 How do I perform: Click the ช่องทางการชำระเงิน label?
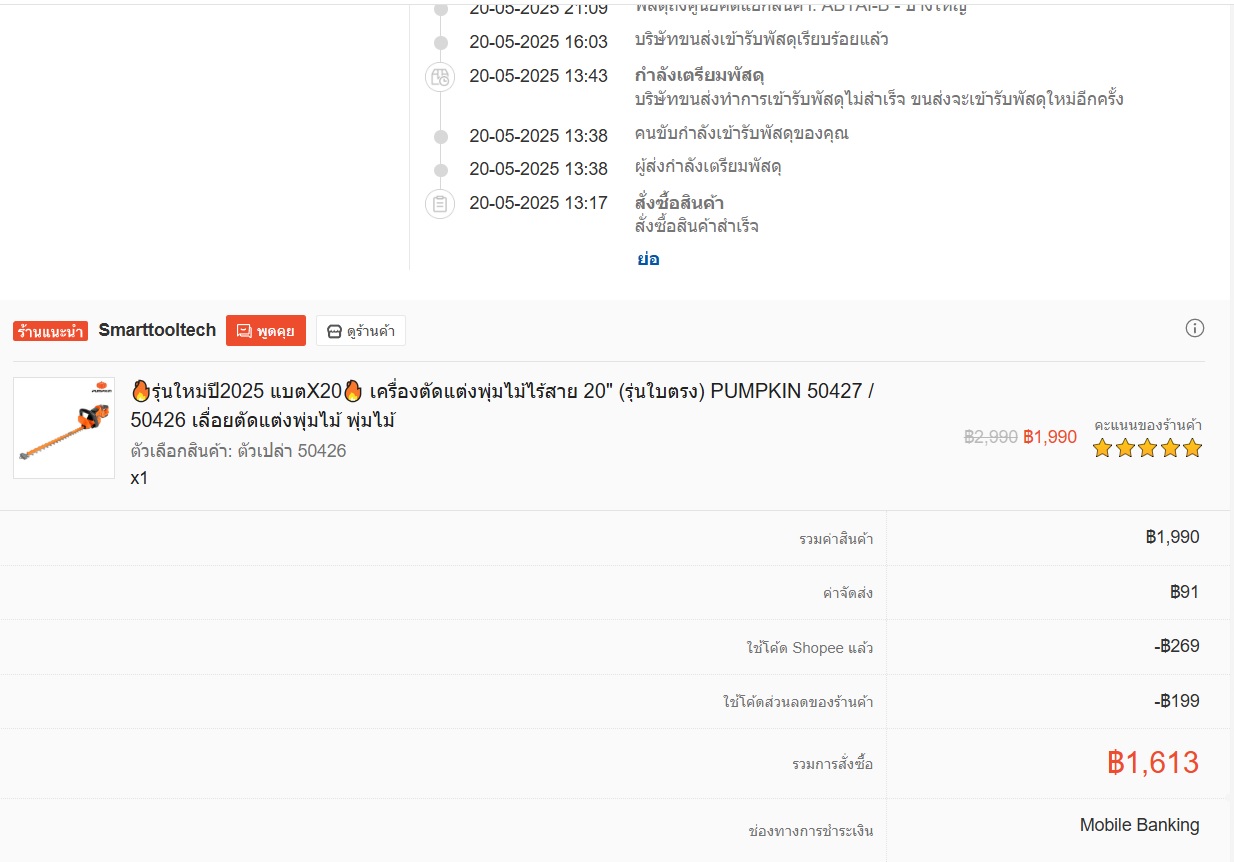[811, 831]
